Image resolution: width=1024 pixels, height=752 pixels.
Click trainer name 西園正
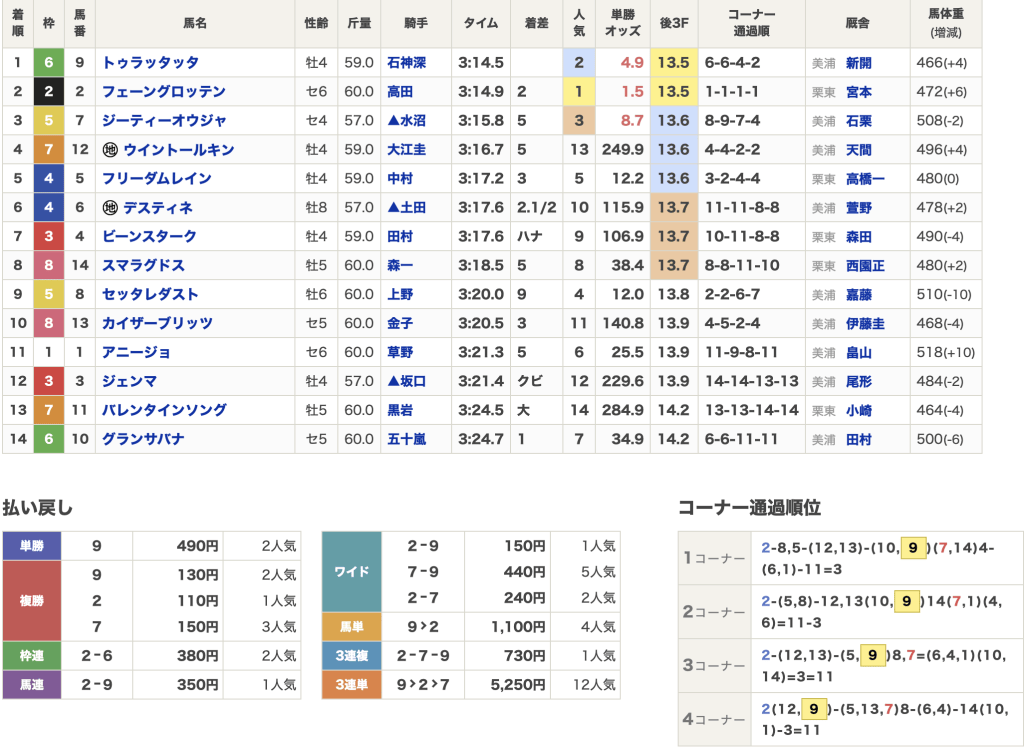[865, 266]
